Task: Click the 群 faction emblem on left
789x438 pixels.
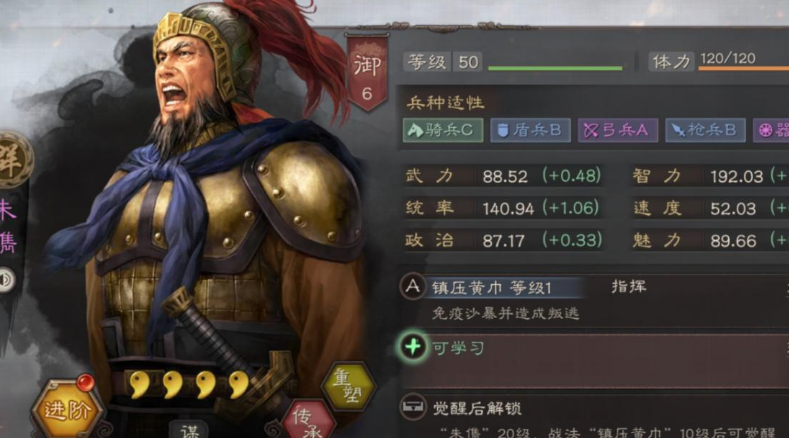Action: 12,161
